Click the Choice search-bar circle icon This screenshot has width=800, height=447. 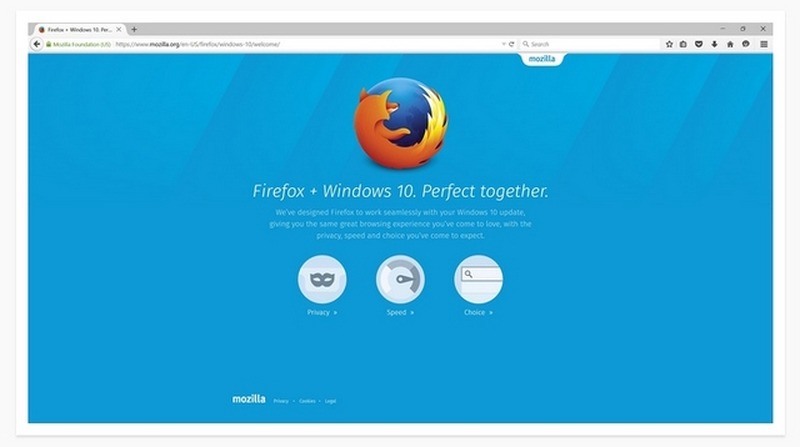[479, 280]
